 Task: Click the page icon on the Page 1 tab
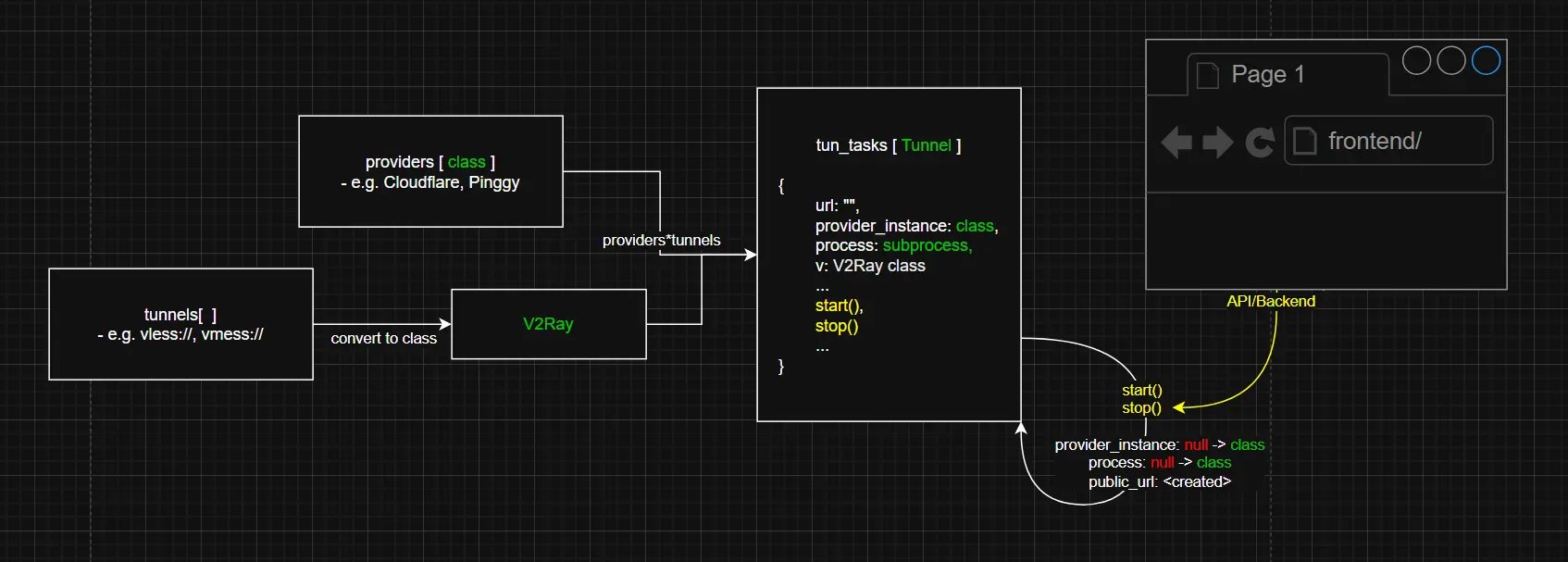1207,75
